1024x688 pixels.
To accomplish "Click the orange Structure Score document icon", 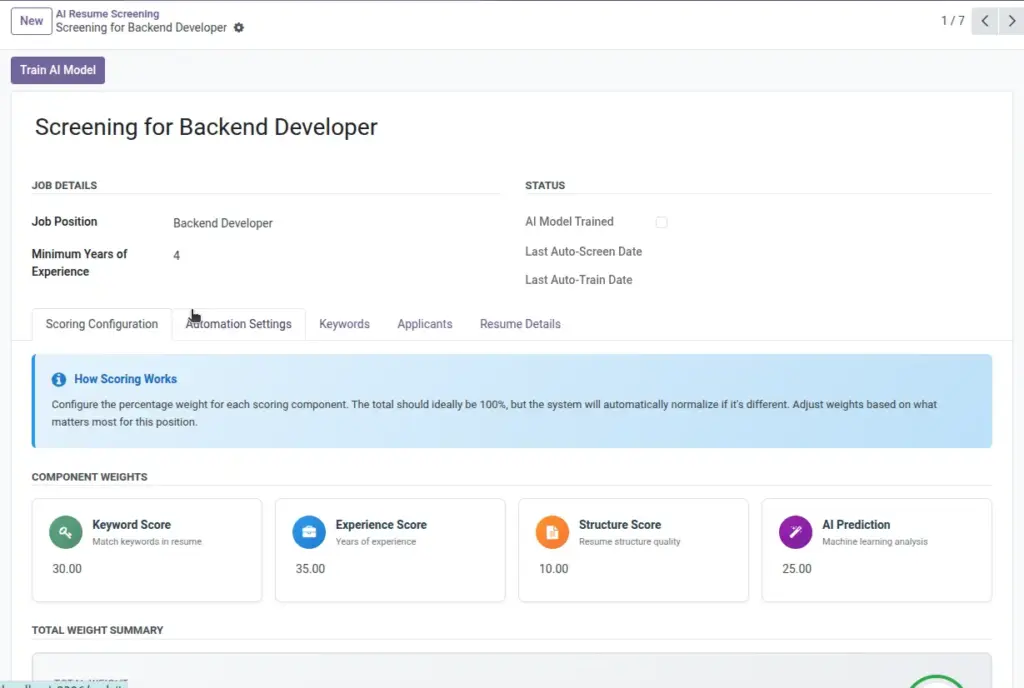I will click(x=552, y=532).
